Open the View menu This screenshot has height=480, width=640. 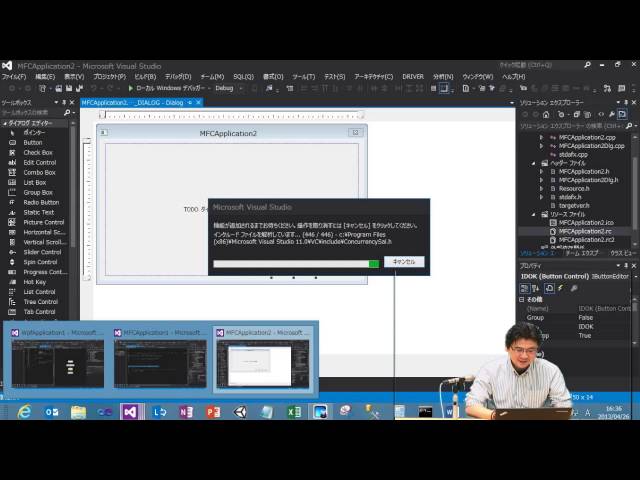coord(74,77)
